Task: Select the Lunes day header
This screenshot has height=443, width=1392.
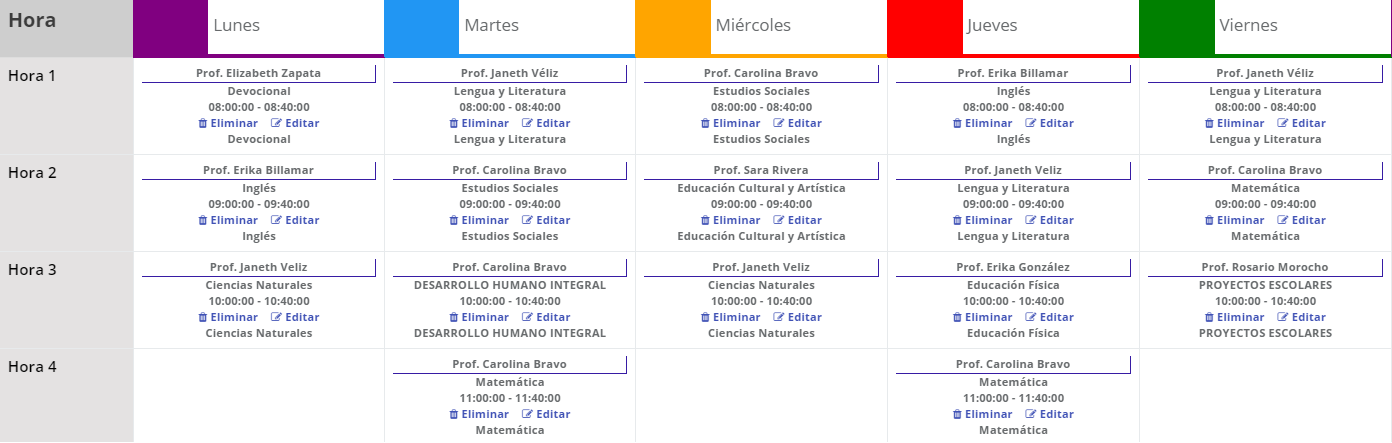Action: tap(240, 26)
